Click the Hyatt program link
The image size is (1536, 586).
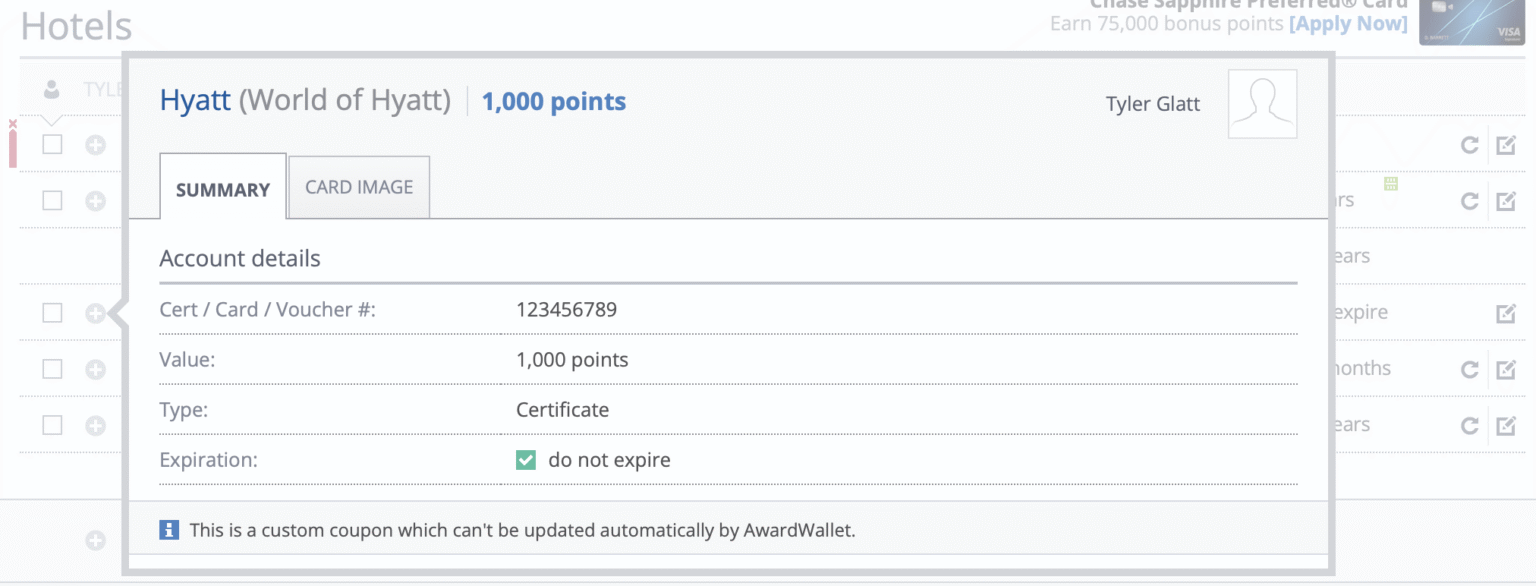tap(195, 101)
